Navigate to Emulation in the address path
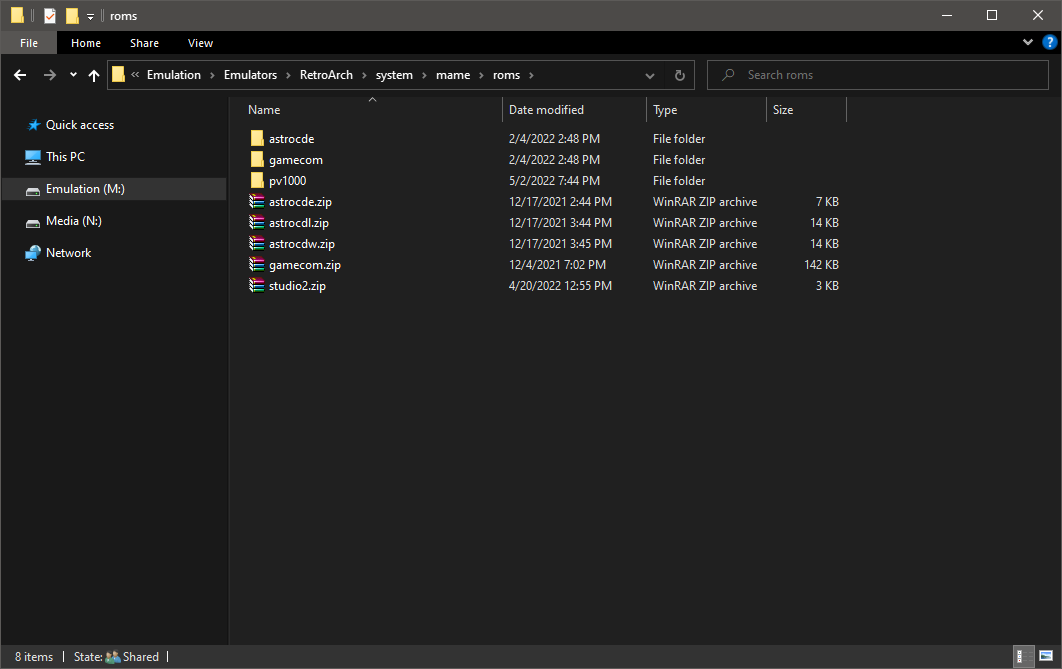This screenshot has height=669, width=1062. pos(174,75)
